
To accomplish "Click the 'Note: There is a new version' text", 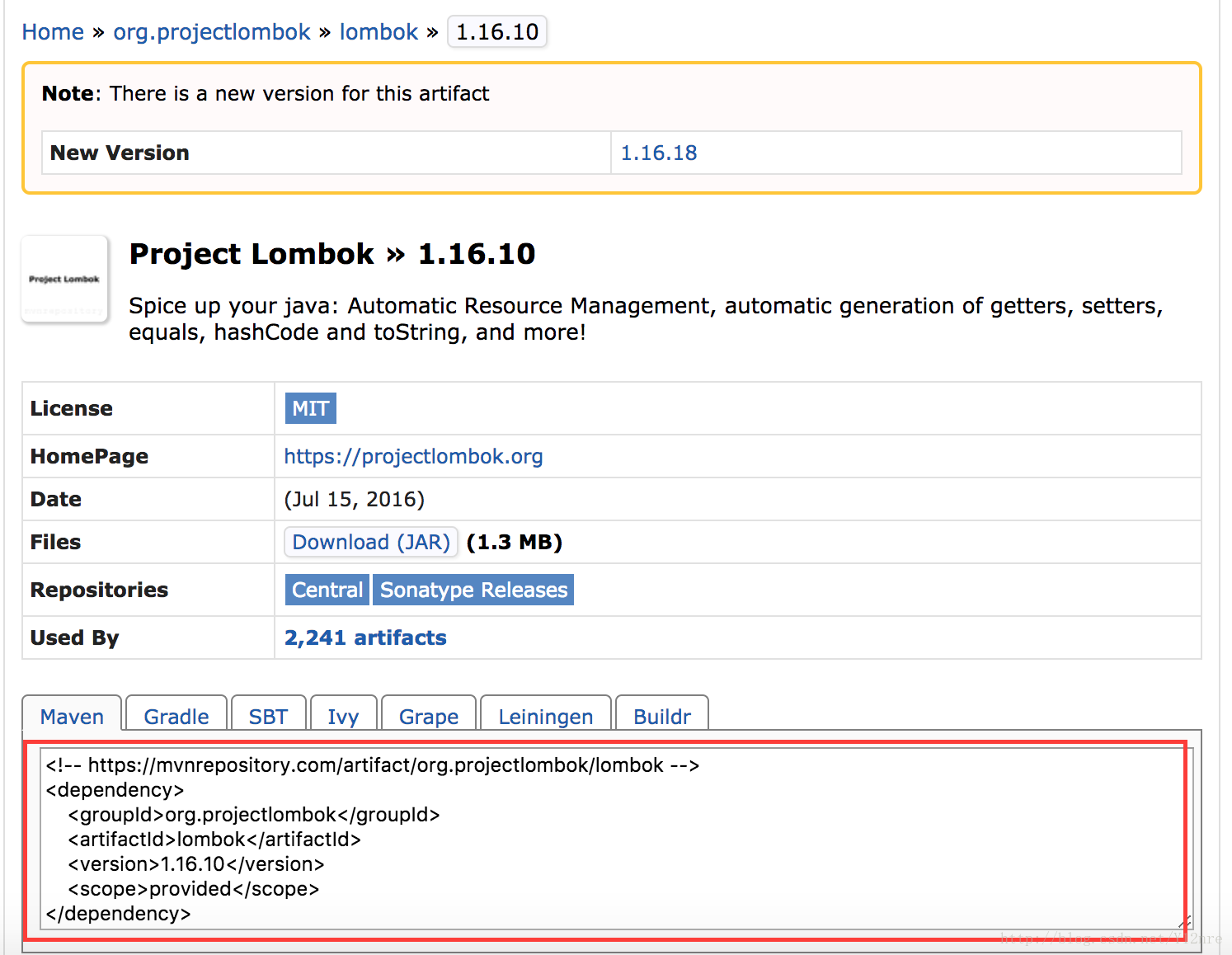I will pos(266,93).
